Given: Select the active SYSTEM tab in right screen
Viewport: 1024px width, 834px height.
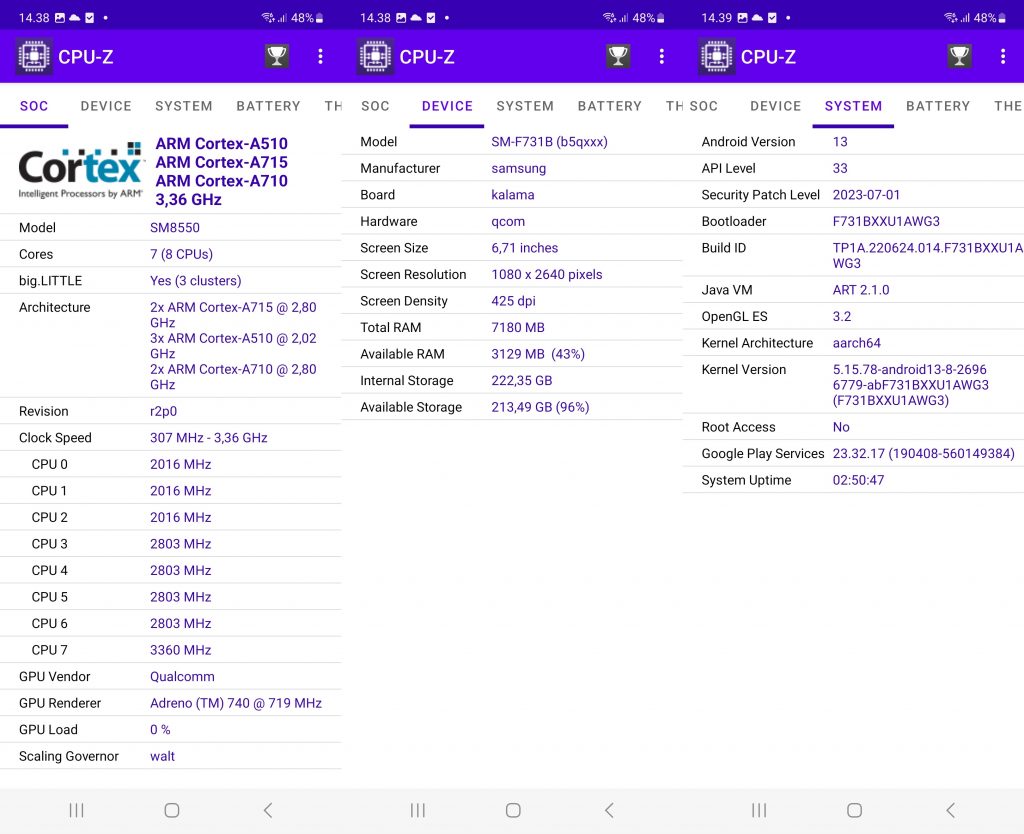Looking at the screenshot, I should click(x=853, y=106).
